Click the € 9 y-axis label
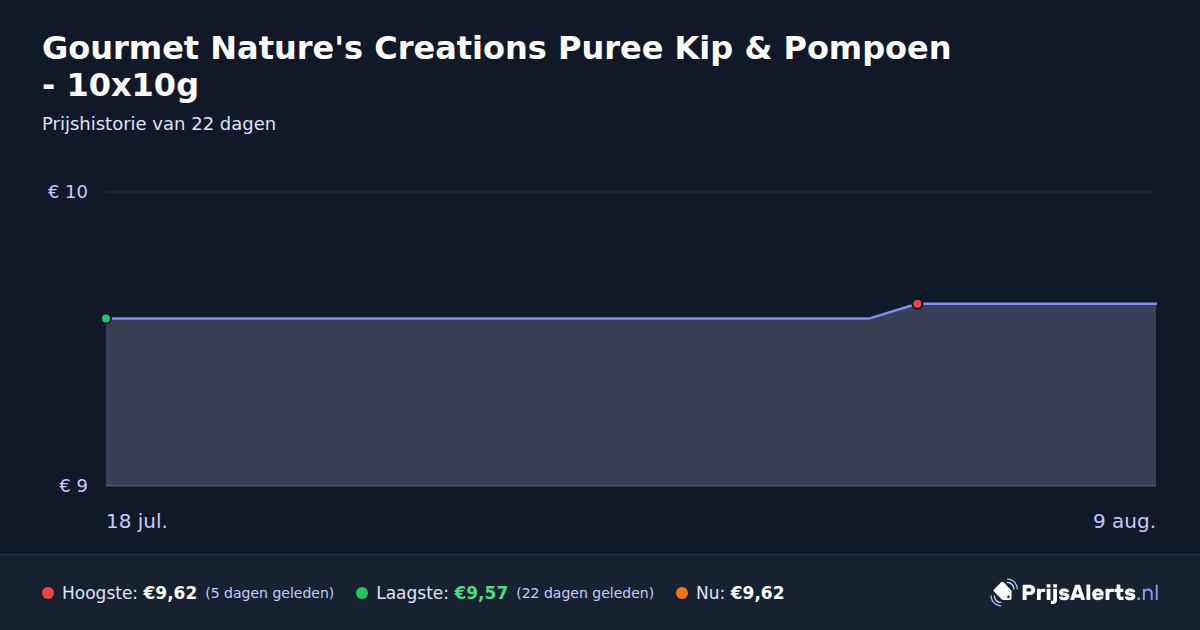The height and width of the screenshot is (630, 1200). pyautogui.click(x=73, y=486)
